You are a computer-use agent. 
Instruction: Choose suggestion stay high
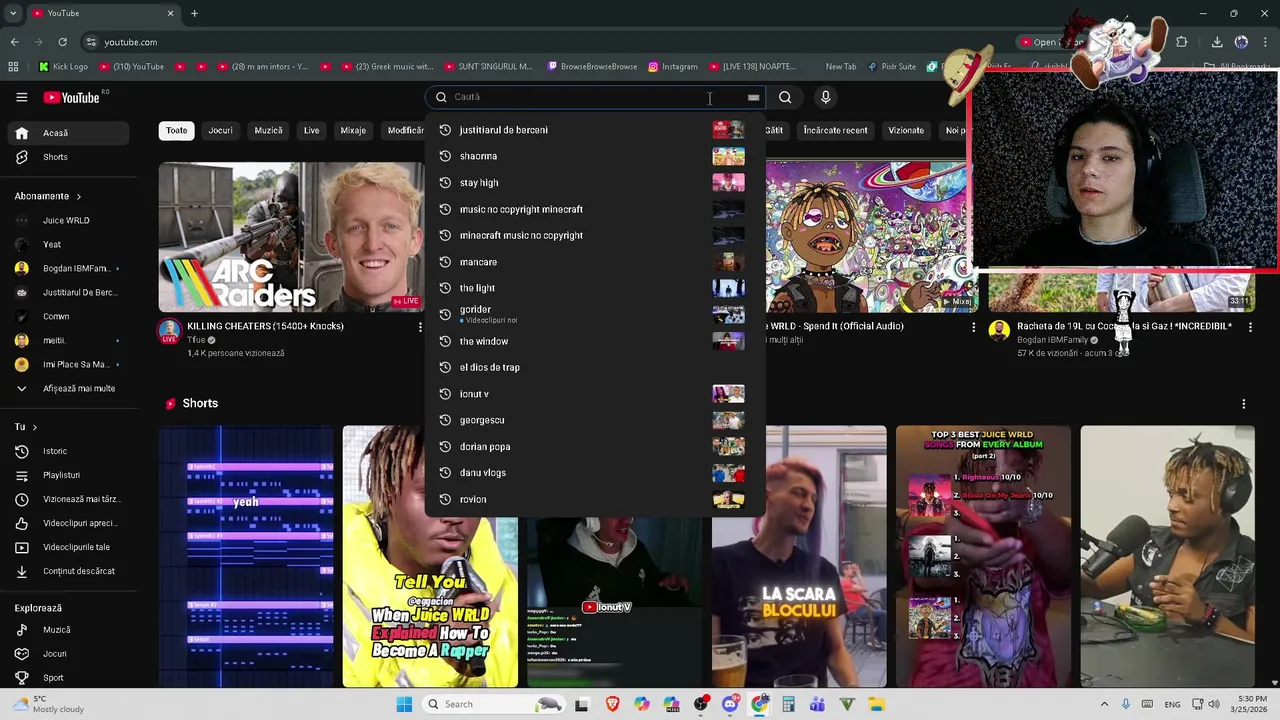(595, 183)
